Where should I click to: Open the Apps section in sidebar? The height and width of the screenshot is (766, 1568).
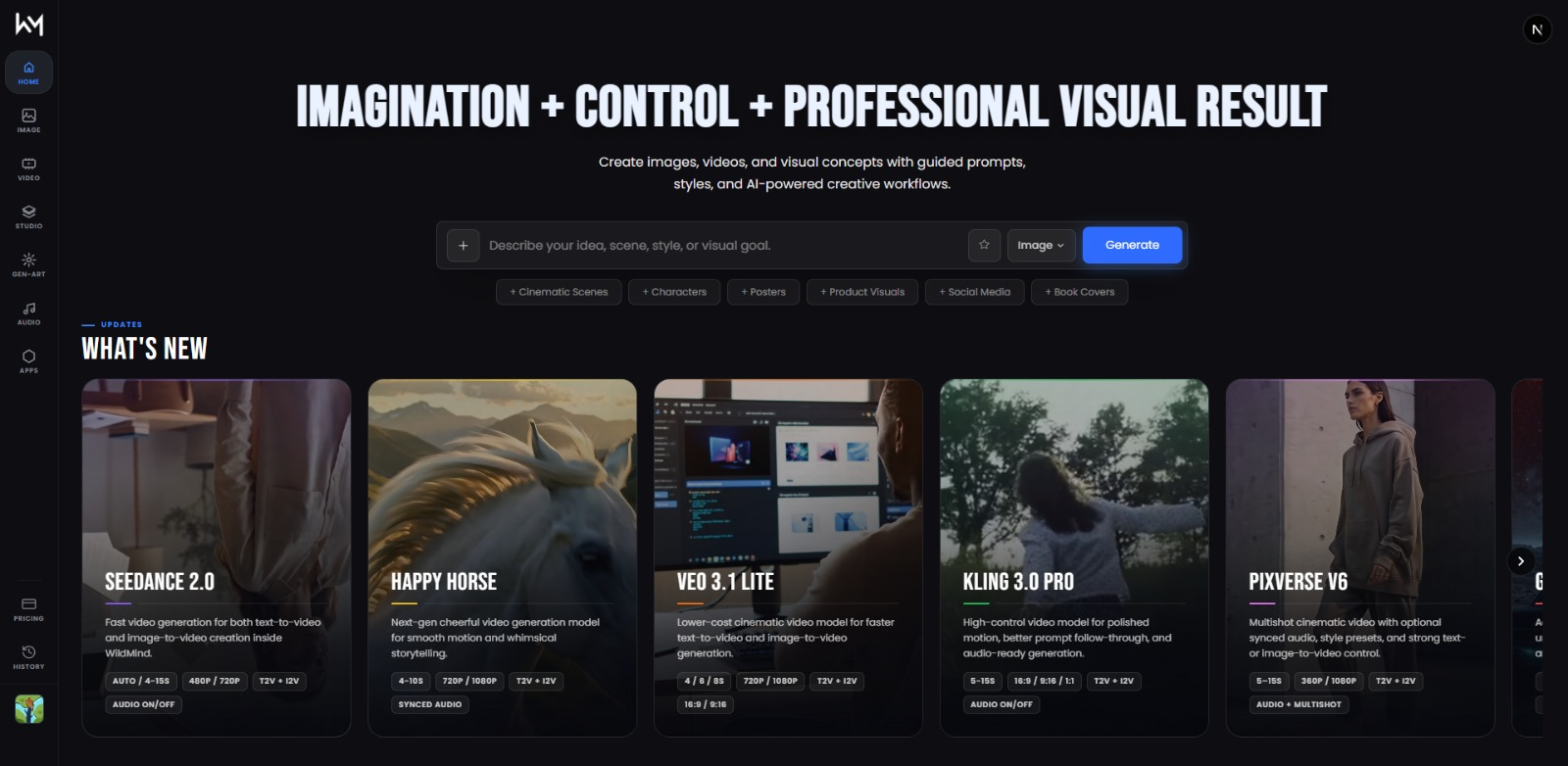click(x=28, y=360)
